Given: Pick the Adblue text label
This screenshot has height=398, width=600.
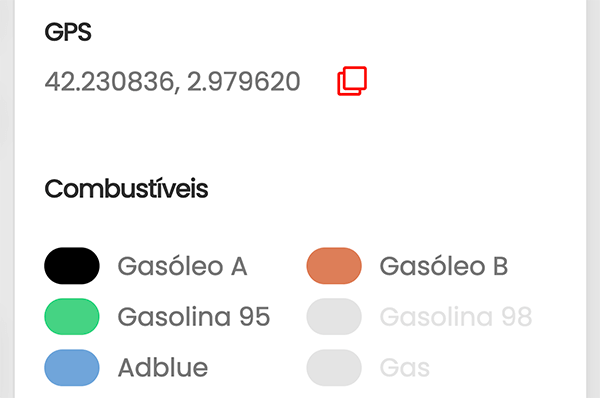Looking at the screenshot, I should [x=163, y=367].
